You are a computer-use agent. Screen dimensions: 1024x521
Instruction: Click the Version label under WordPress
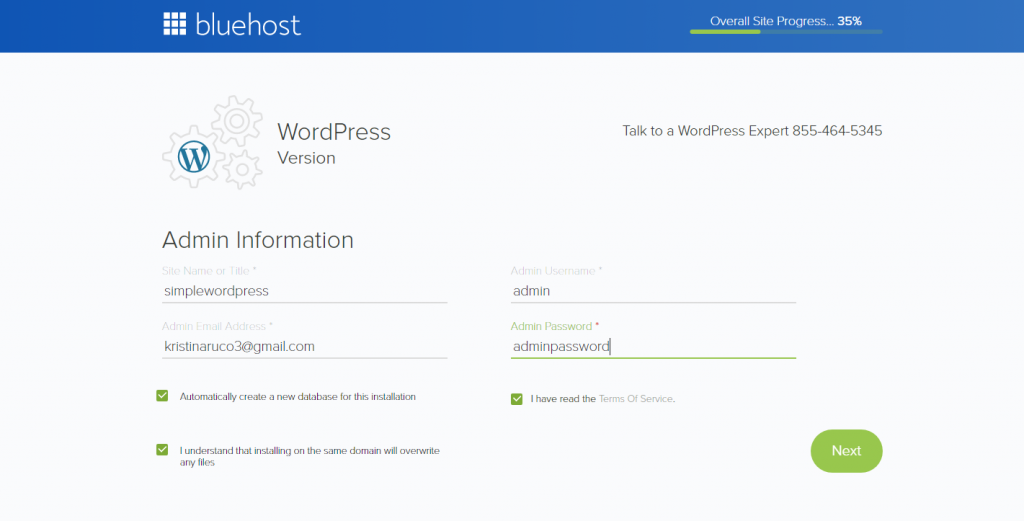[x=306, y=158]
